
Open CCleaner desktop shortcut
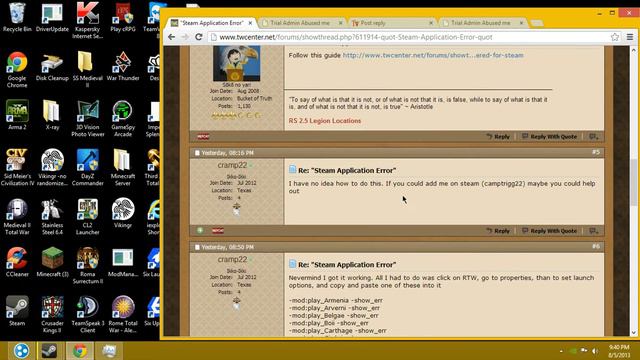point(17,262)
